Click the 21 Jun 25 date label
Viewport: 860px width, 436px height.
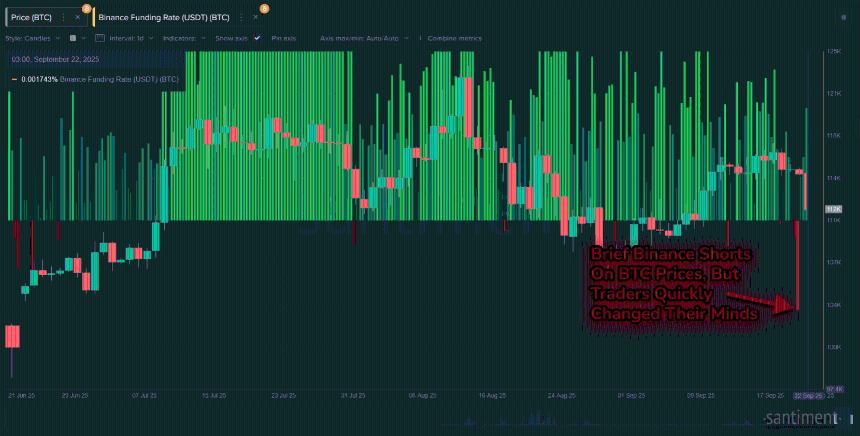21,395
